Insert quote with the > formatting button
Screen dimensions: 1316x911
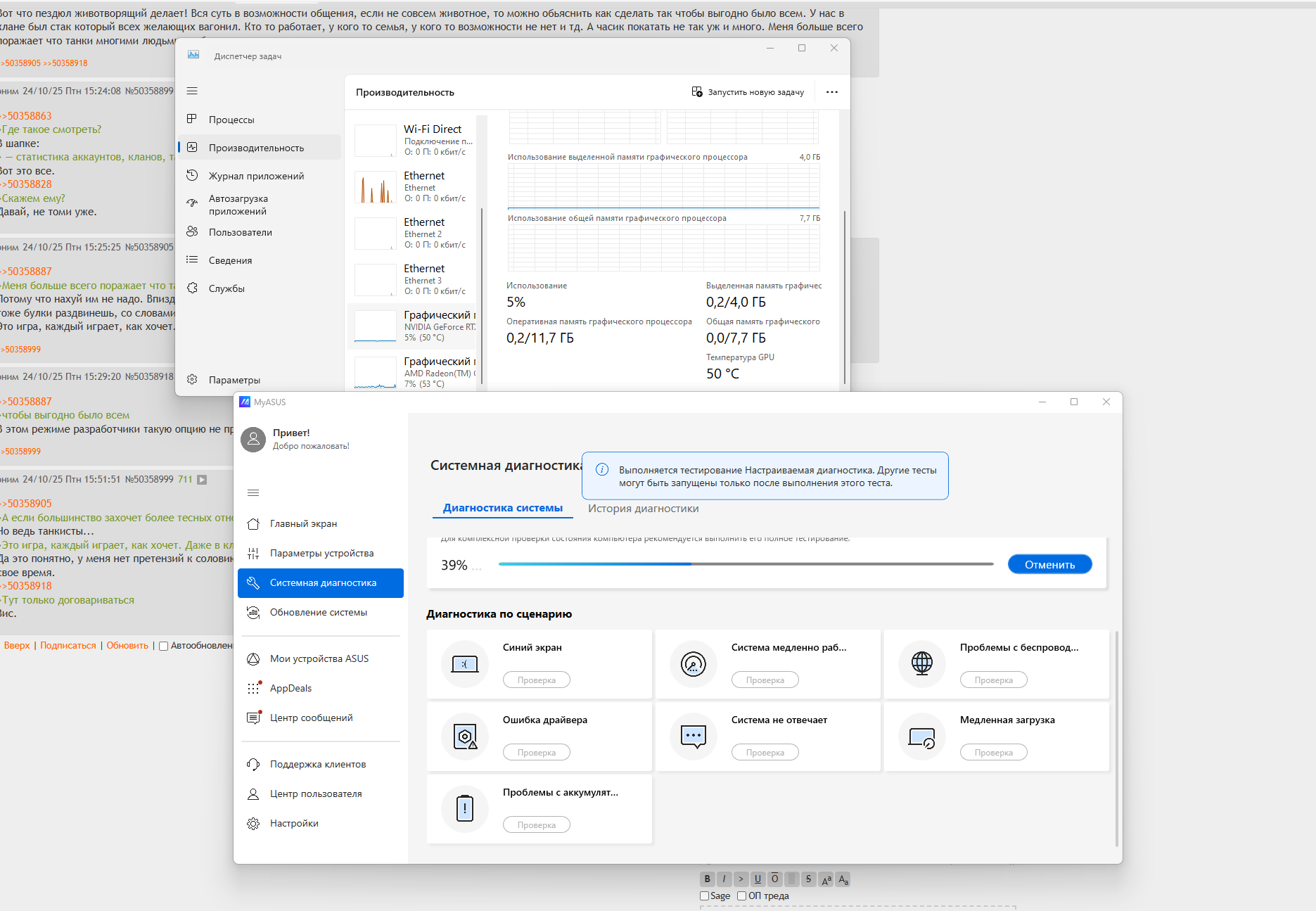pyautogui.click(x=741, y=879)
